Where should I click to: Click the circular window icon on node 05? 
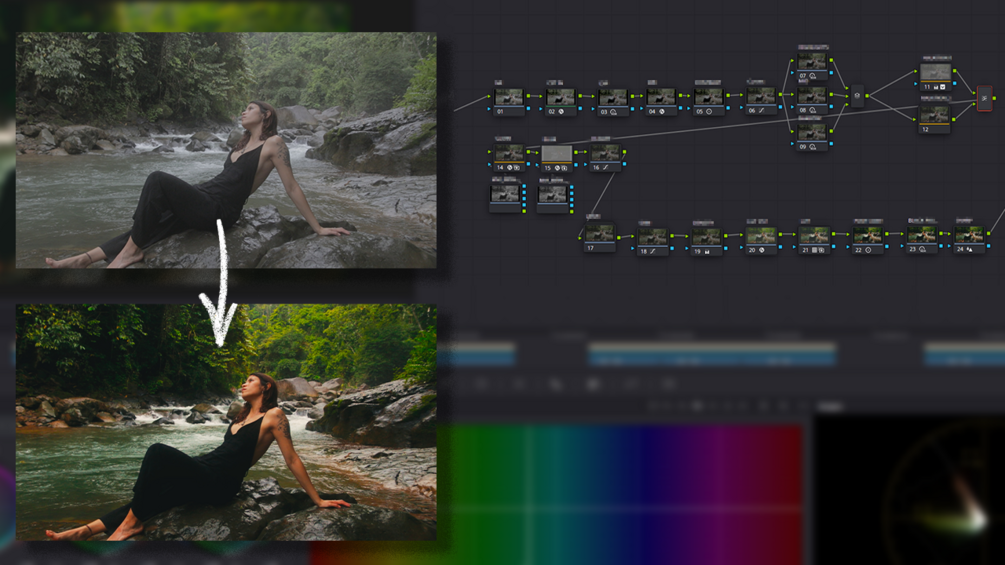pos(709,111)
